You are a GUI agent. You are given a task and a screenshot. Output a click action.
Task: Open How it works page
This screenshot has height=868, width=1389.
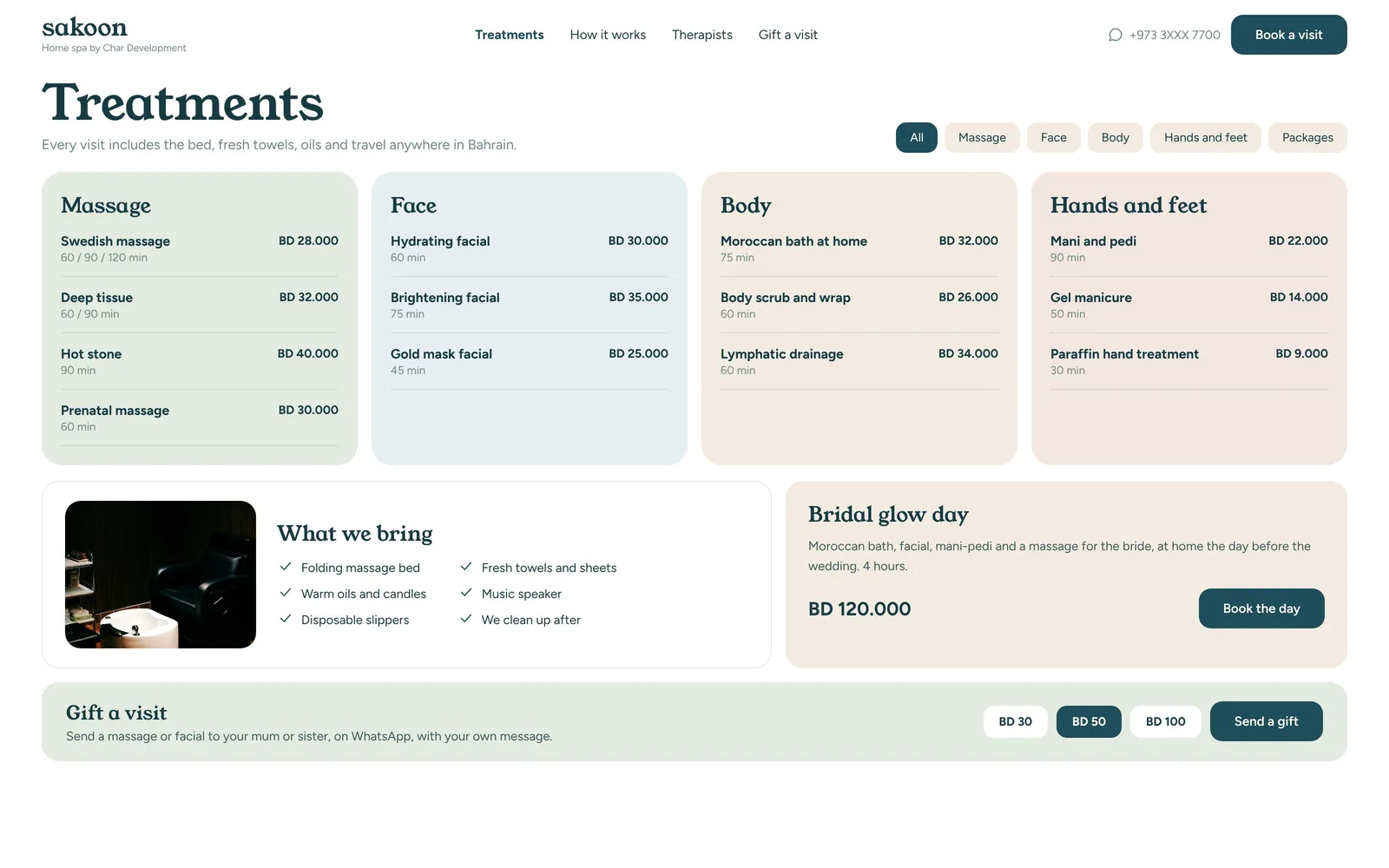[608, 35]
